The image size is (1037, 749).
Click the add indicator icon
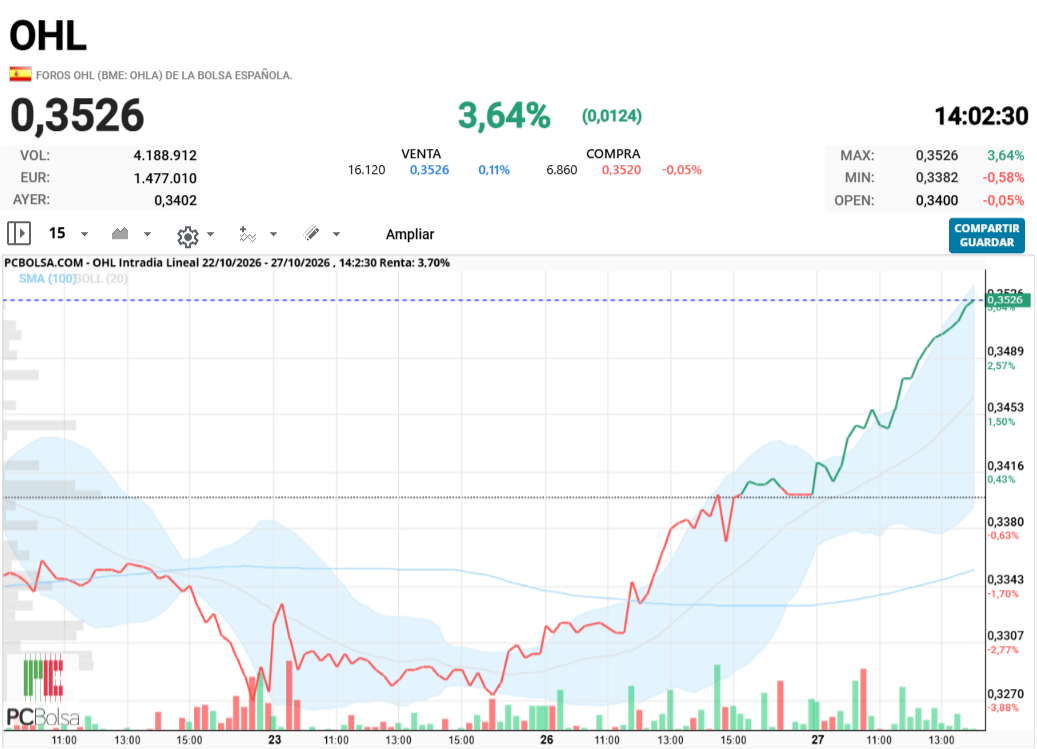(247, 234)
